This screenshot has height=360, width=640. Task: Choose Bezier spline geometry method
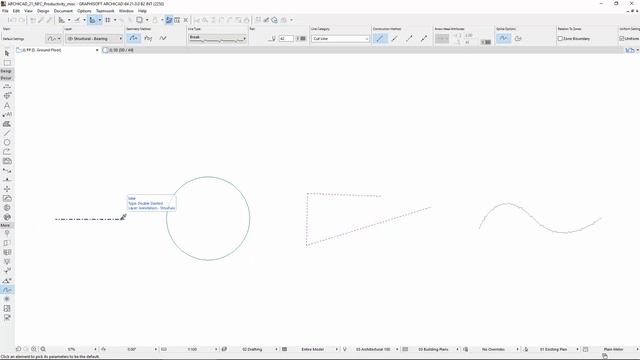pos(148,38)
